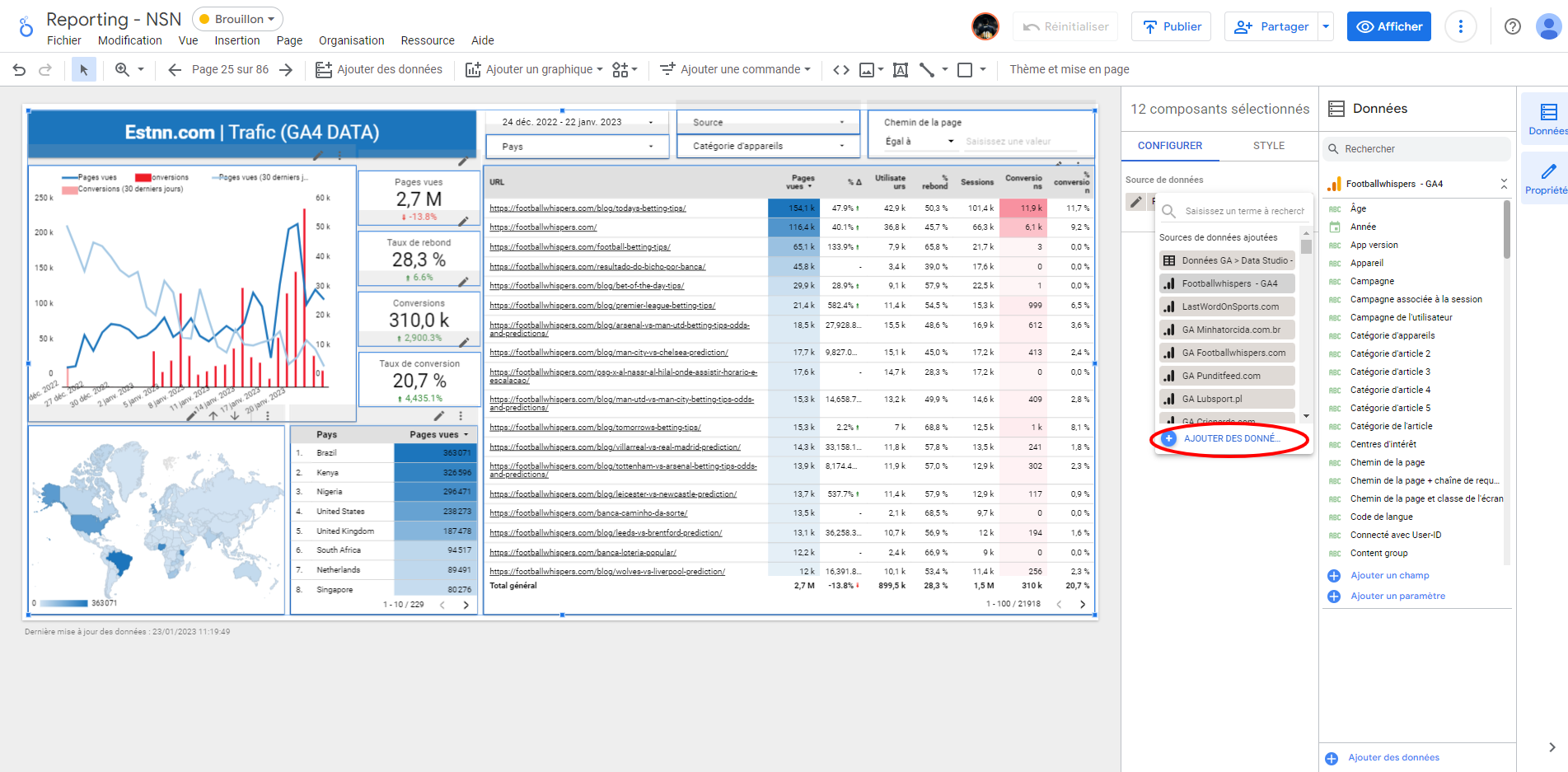Viewport: 1568px width, 772px height.
Task: Collapse the Footballwhispers - GA4 field list
Action: click(1503, 184)
